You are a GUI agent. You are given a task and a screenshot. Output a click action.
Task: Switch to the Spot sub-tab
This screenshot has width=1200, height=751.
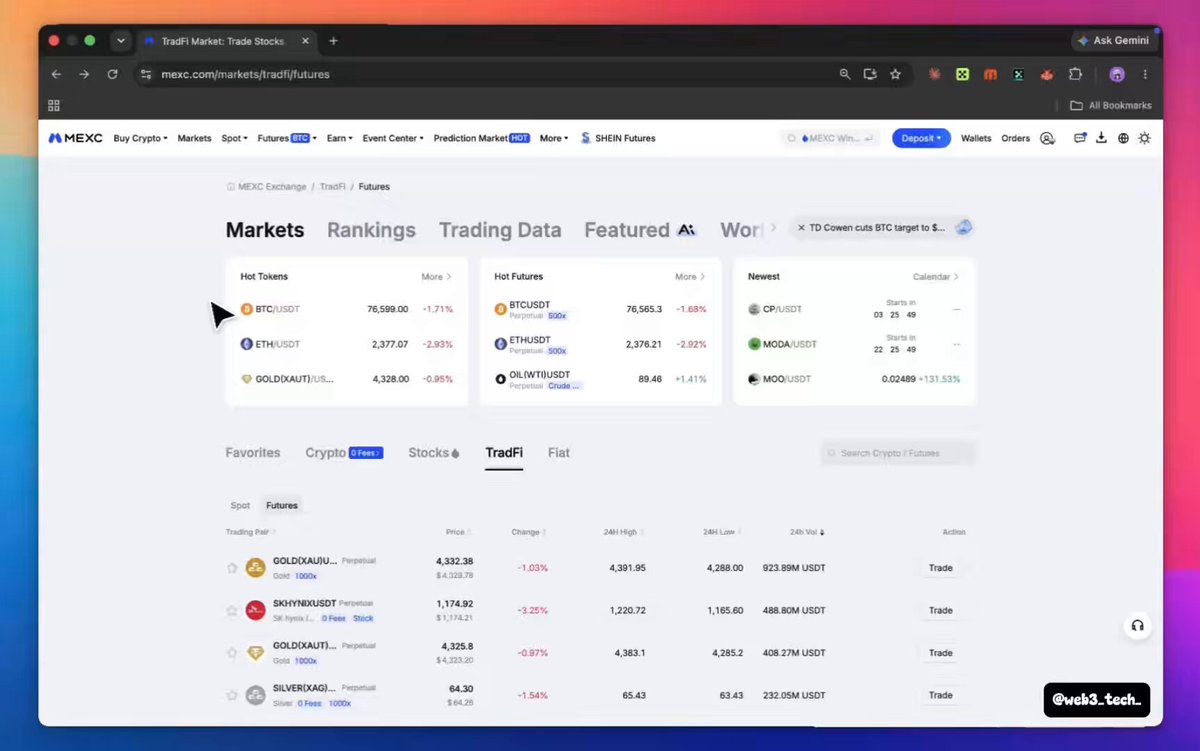coord(240,506)
